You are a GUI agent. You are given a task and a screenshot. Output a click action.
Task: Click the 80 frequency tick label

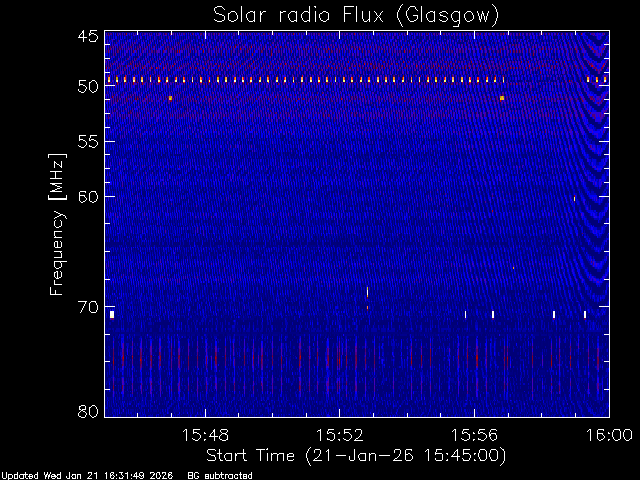click(x=88, y=411)
